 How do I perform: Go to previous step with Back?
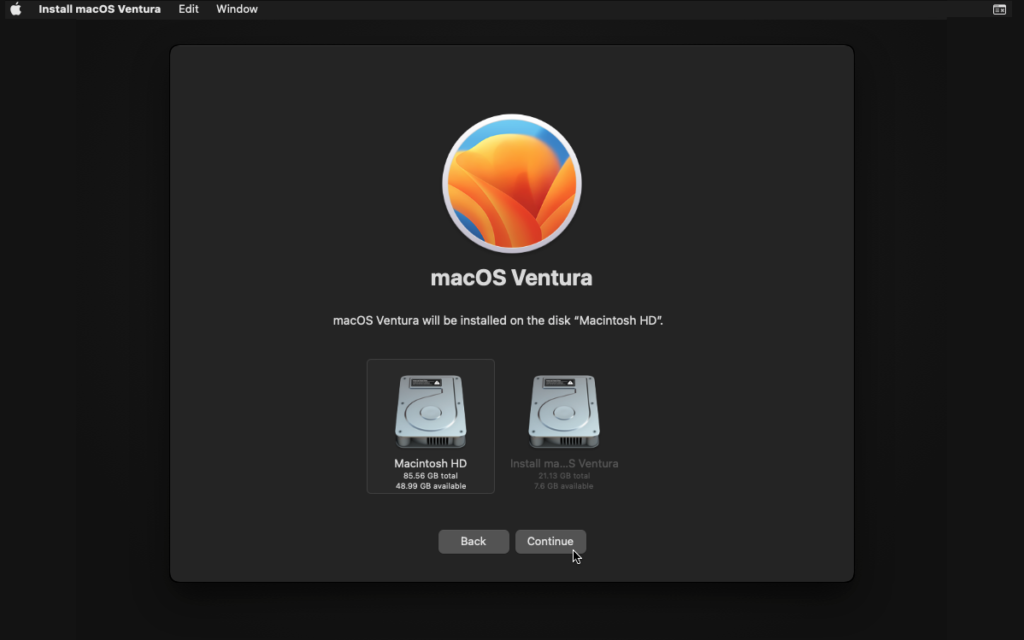click(x=473, y=541)
